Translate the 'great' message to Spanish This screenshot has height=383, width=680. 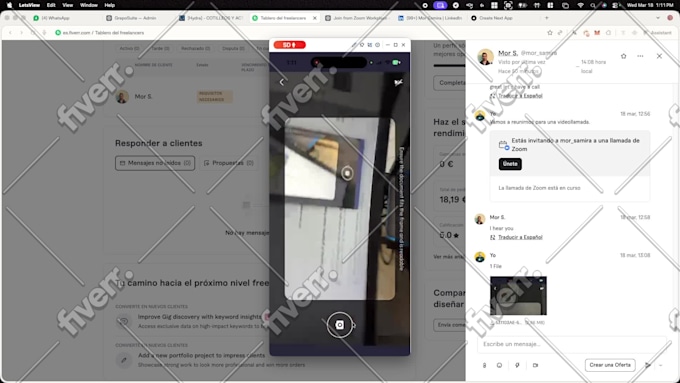pos(520,96)
